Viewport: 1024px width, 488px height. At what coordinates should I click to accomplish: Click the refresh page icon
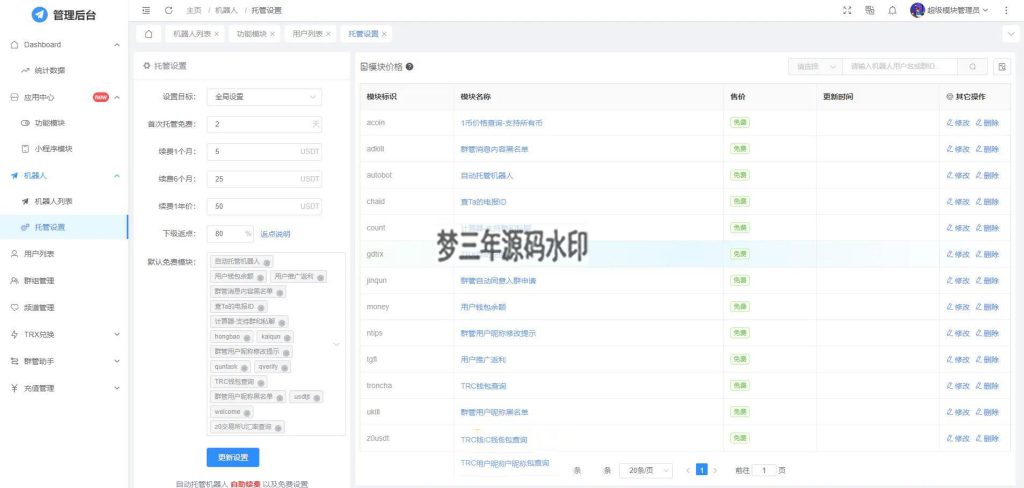point(168,10)
